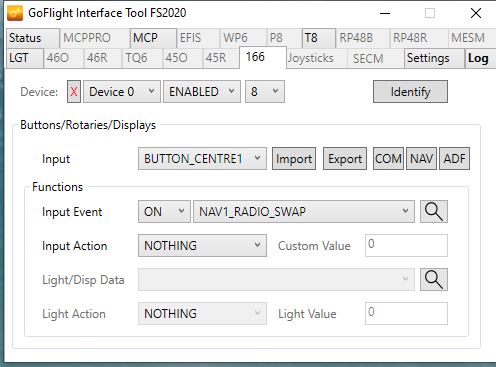The image size is (496, 367).
Task: Open the BUTTON_CENTRE1 input dropdown
Action: (x=202, y=159)
